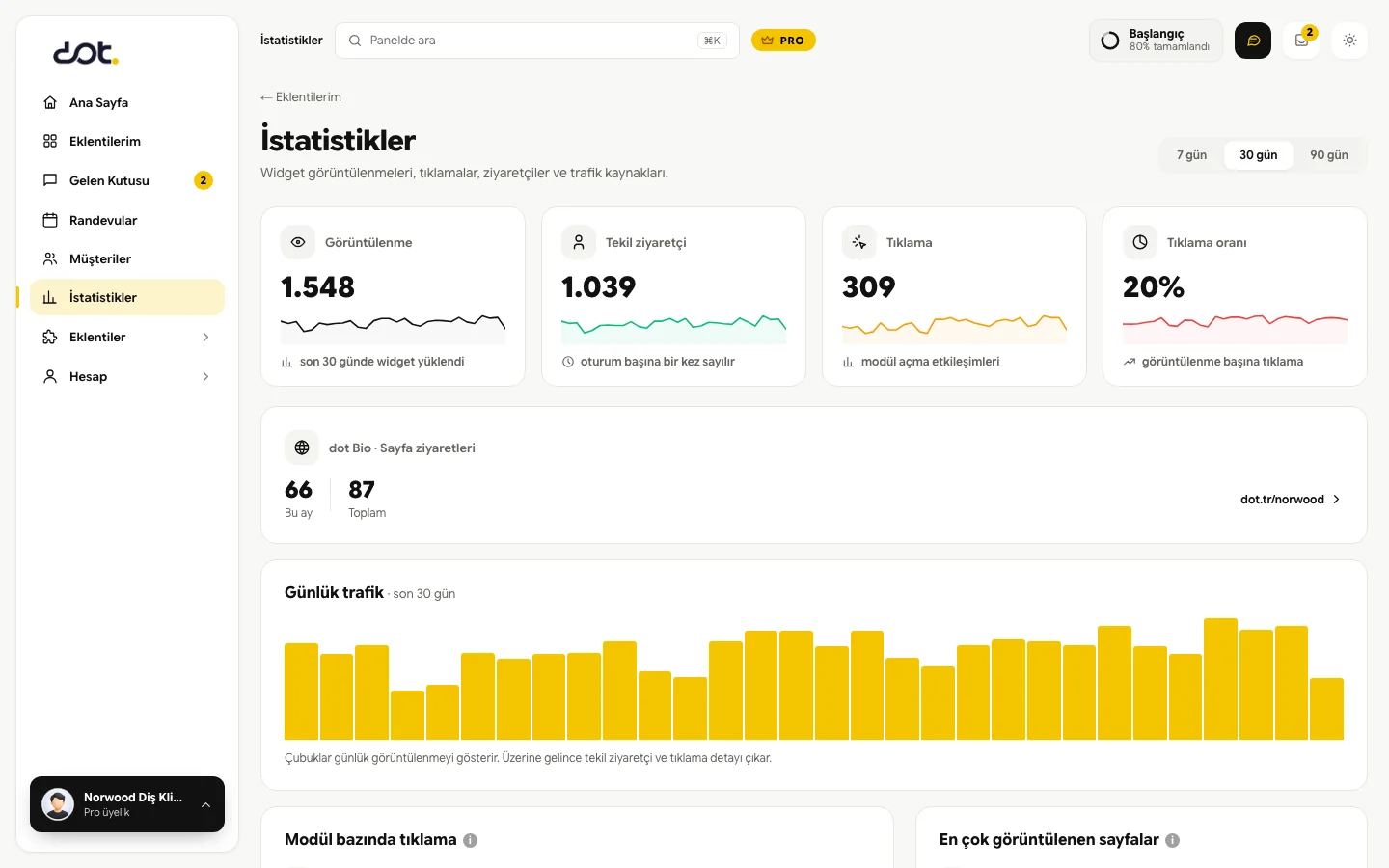Toggle light/dark theme sun icon
1389x868 pixels.
[1349, 41]
